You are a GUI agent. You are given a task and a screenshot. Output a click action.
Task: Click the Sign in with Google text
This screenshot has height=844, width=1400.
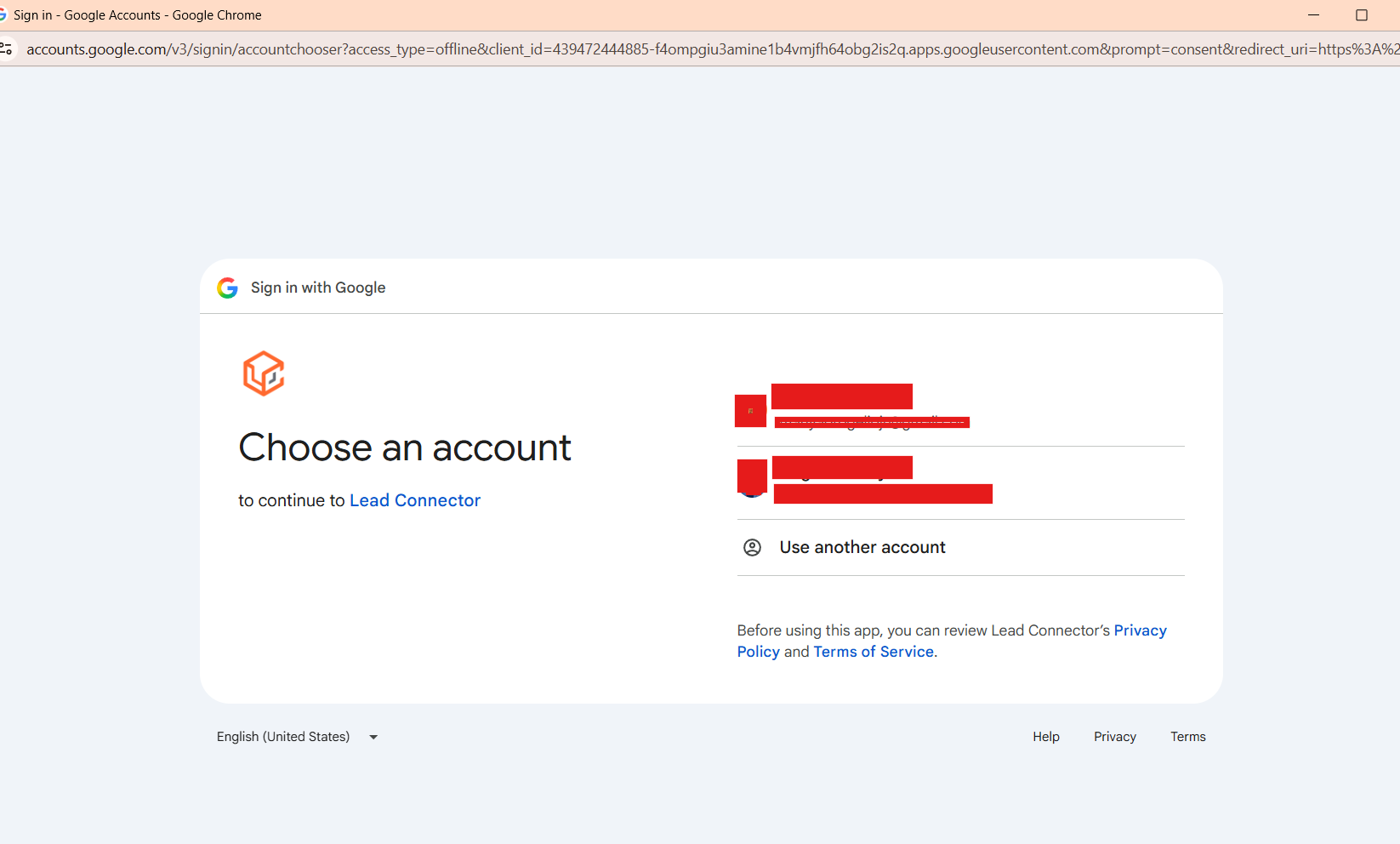[x=318, y=288]
